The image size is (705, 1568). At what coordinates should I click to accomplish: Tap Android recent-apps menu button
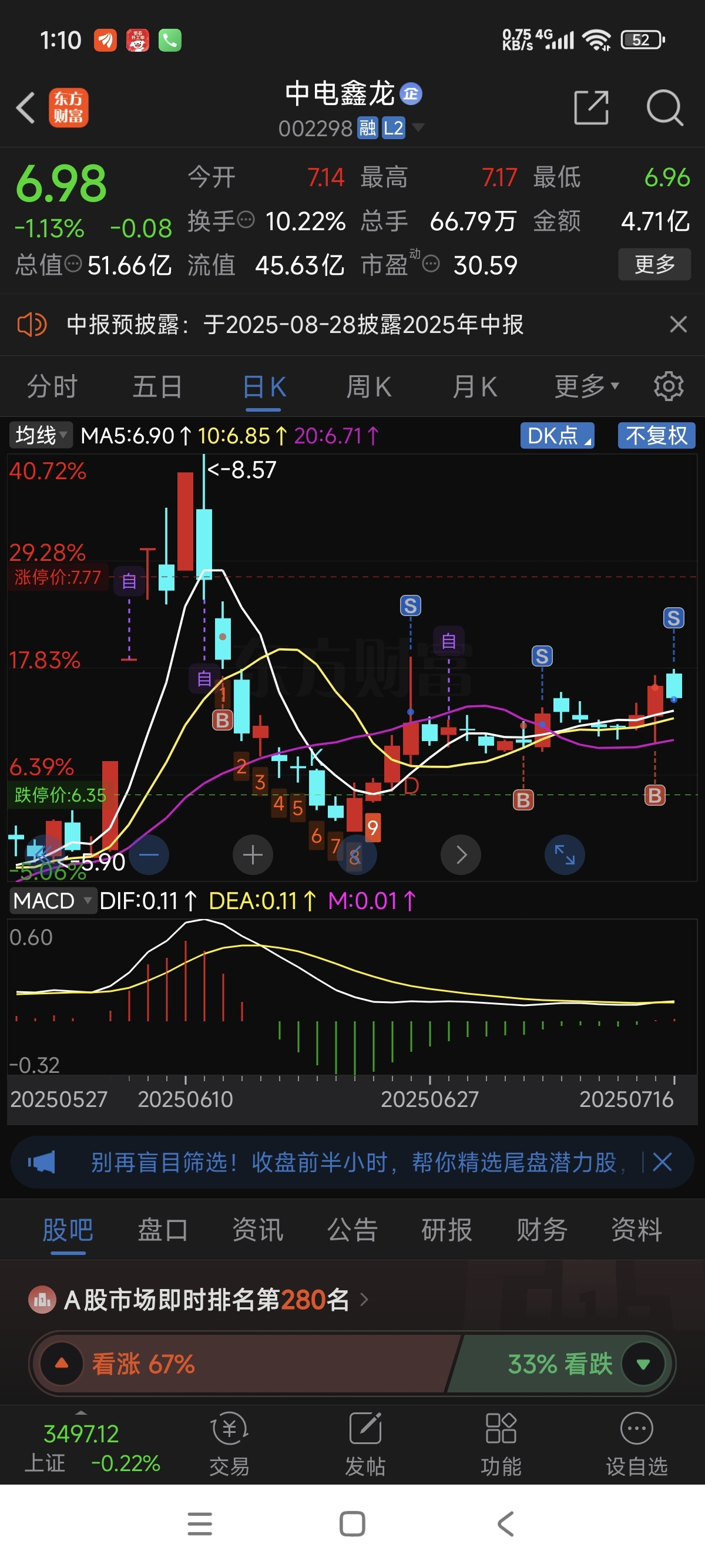(200, 1523)
